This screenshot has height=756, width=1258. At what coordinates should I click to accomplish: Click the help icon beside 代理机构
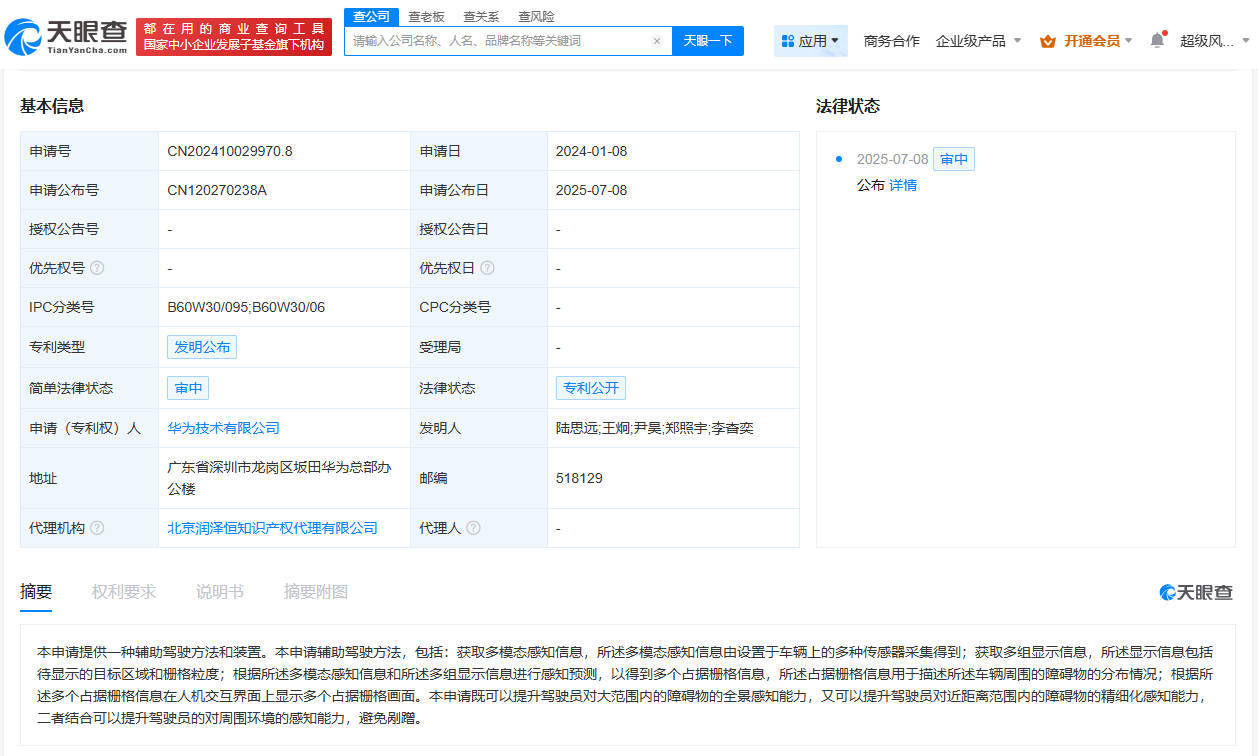(97, 527)
